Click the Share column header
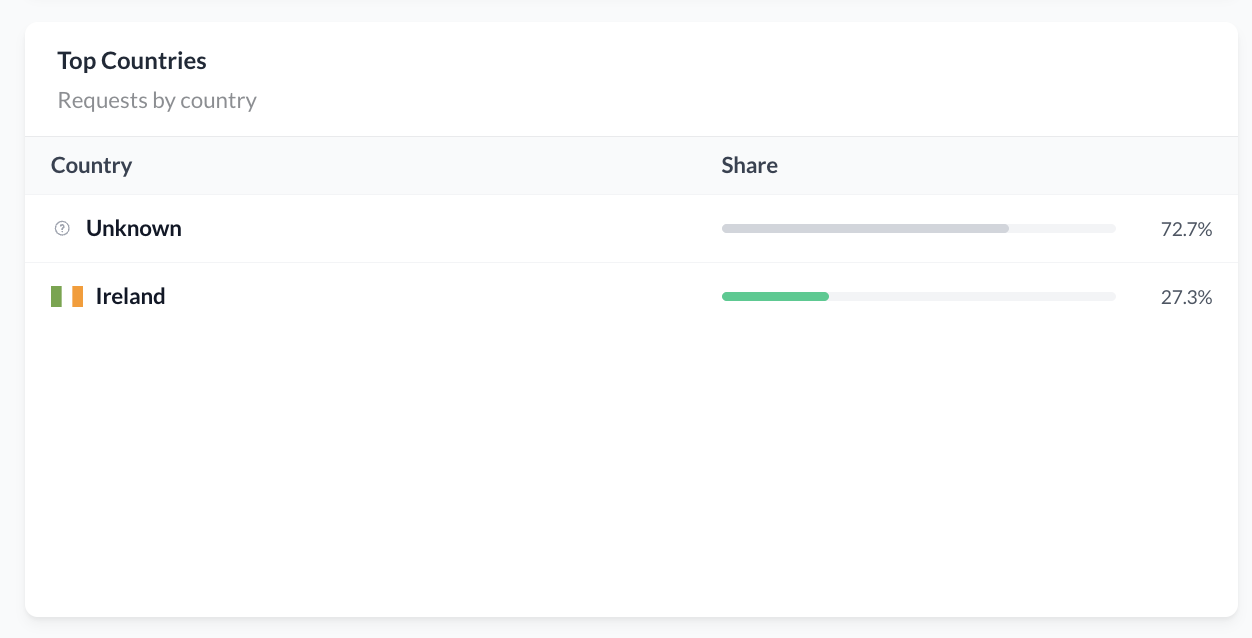 pyautogui.click(x=749, y=165)
